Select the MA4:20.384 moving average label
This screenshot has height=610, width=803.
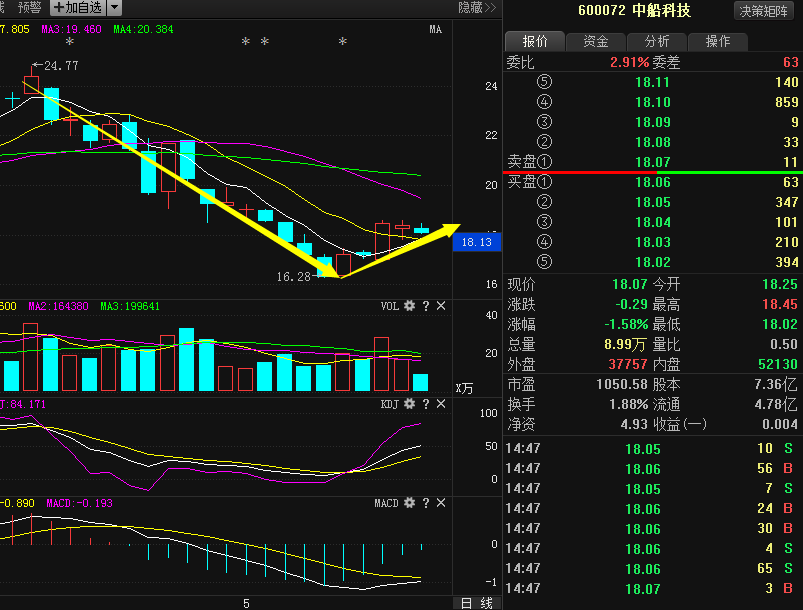[143, 29]
